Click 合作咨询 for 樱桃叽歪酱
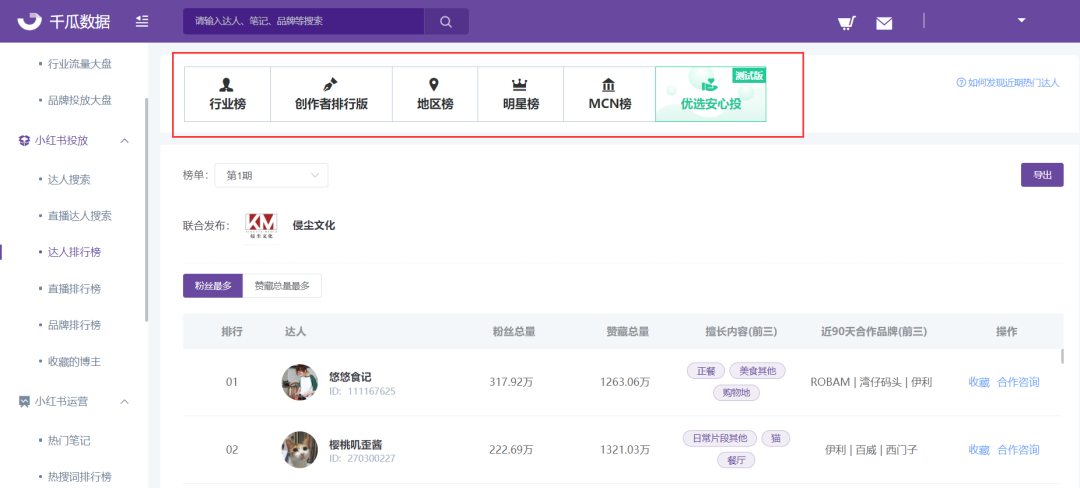The image size is (1080, 488). (x=1018, y=449)
